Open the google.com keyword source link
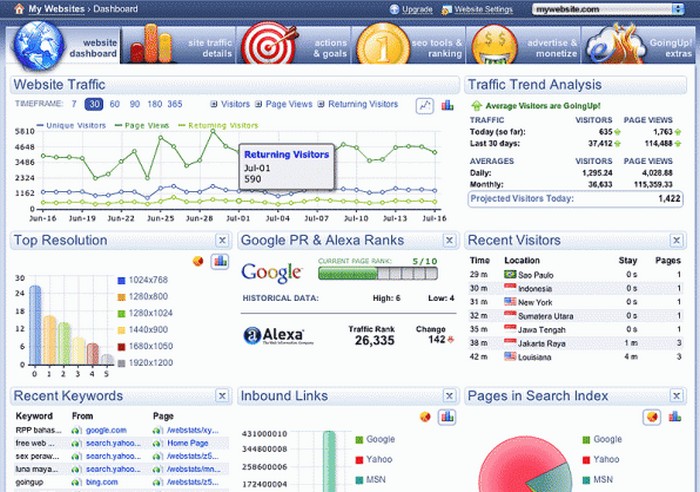 [x=106, y=430]
